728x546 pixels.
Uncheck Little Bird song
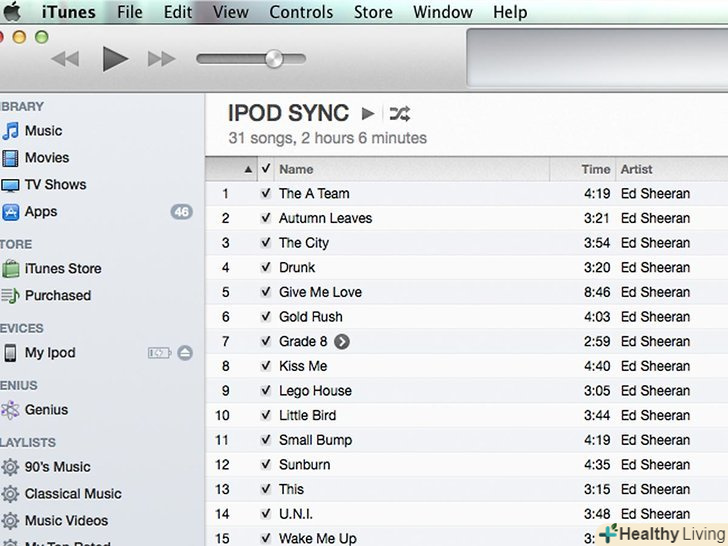[x=266, y=415]
